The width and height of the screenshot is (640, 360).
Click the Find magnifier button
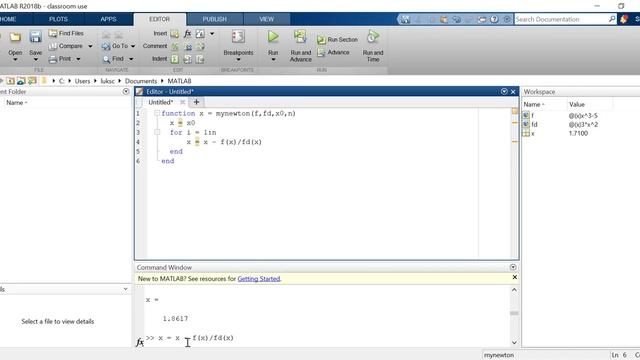click(x=113, y=59)
